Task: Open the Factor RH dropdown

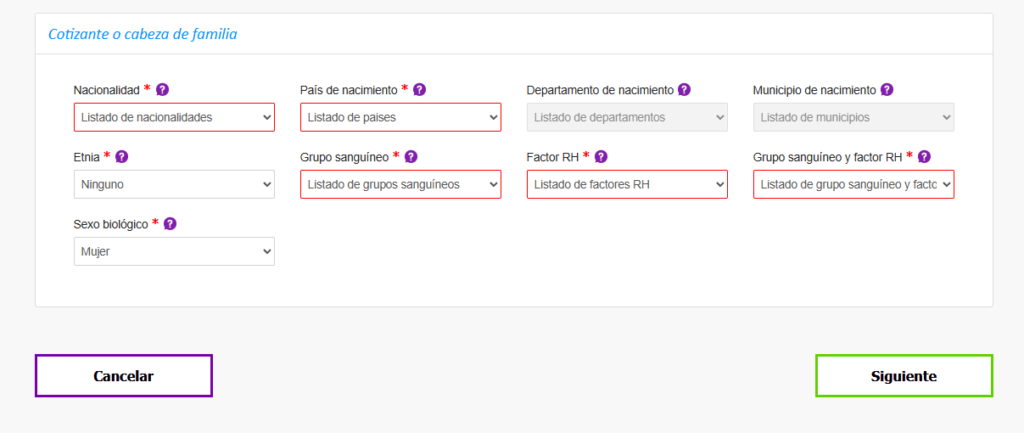Action: (x=627, y=185)
